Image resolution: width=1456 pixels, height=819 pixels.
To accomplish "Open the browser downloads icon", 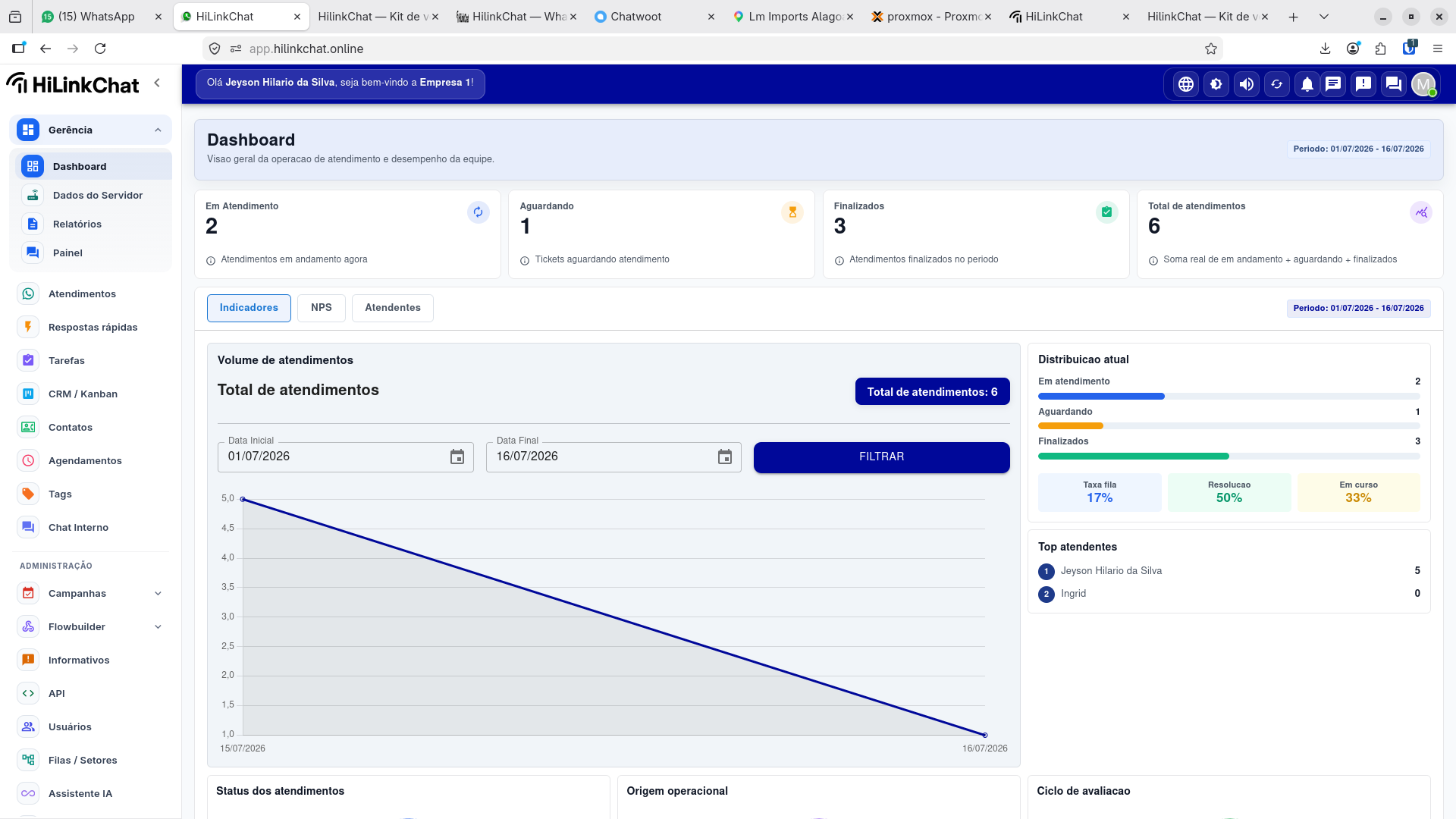I will (1326, 49).
